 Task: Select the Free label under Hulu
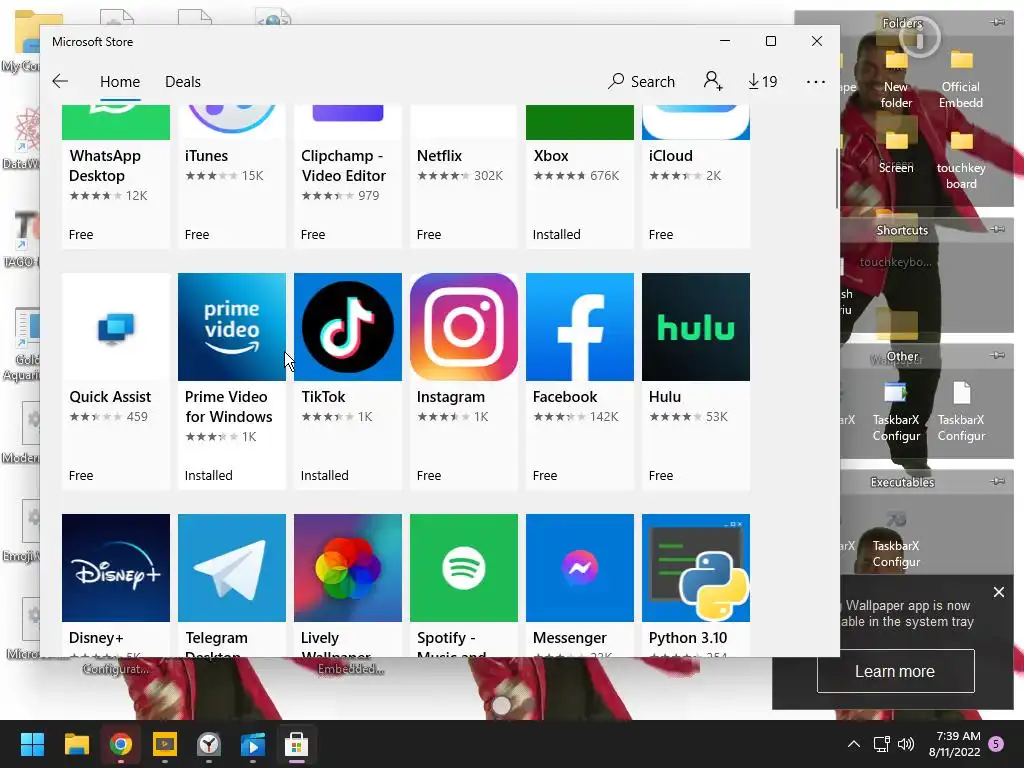(x=661, y=475)
